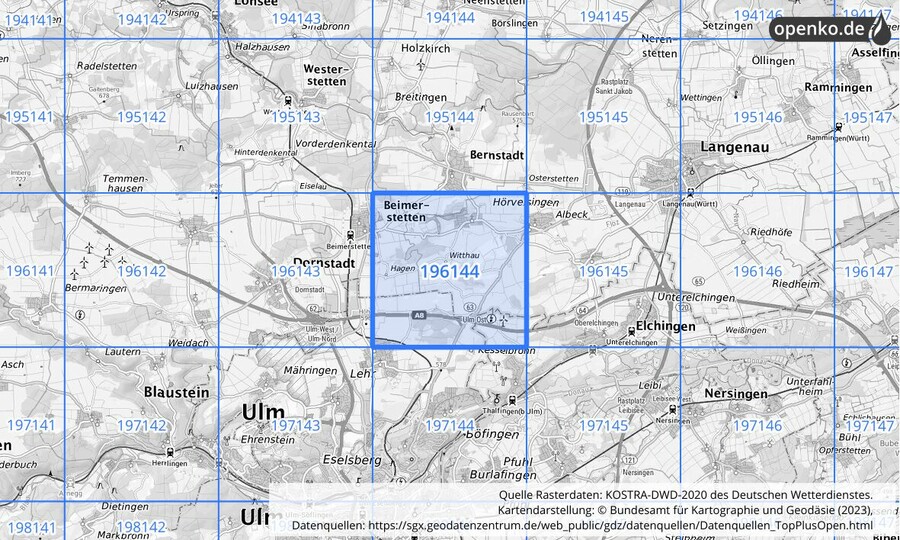The image size is (900, 540).
Task: Click the wind turbine icon near Holzkirch
Action: [421, 63]
